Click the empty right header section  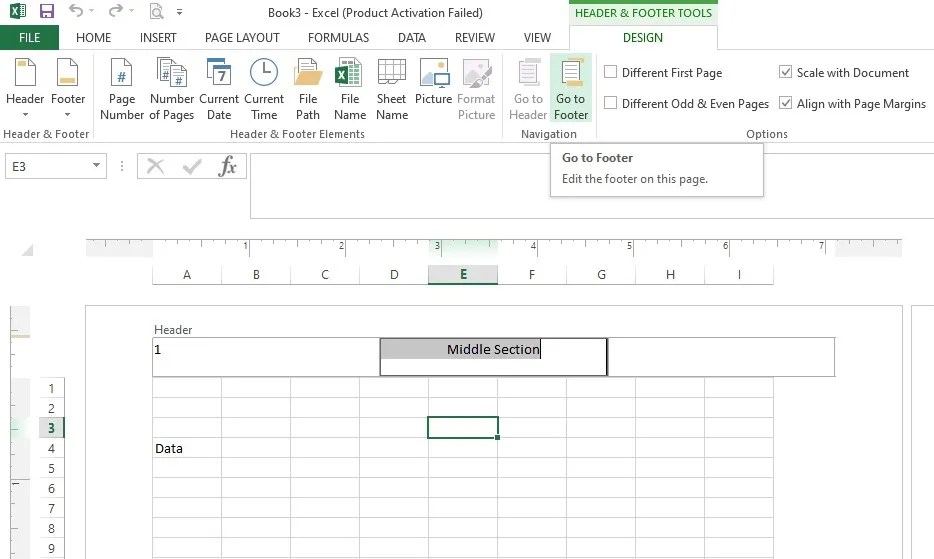[x=721, y=357]
